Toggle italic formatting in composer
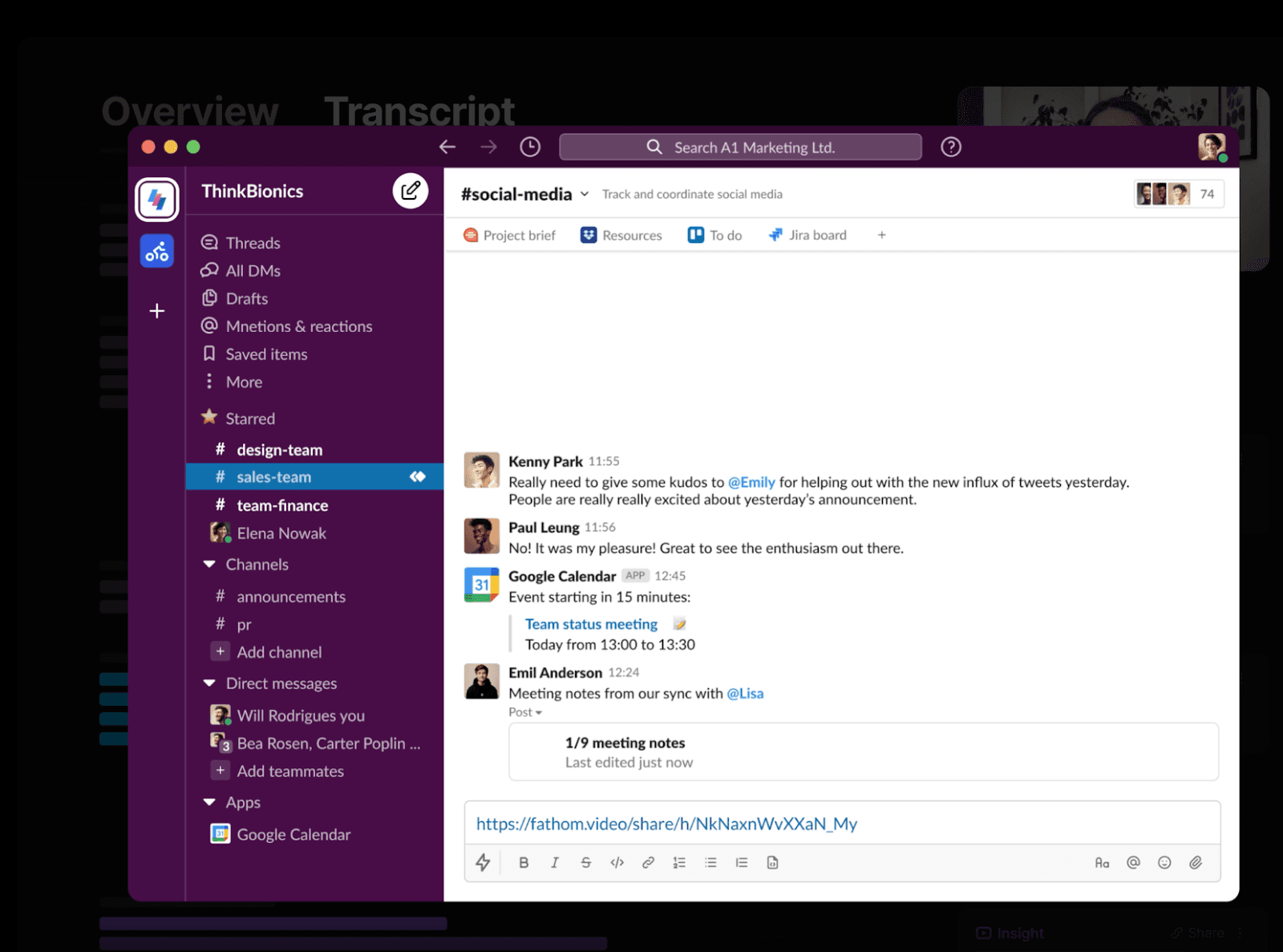Screen dimensions: 1283x952 [554, 863]
